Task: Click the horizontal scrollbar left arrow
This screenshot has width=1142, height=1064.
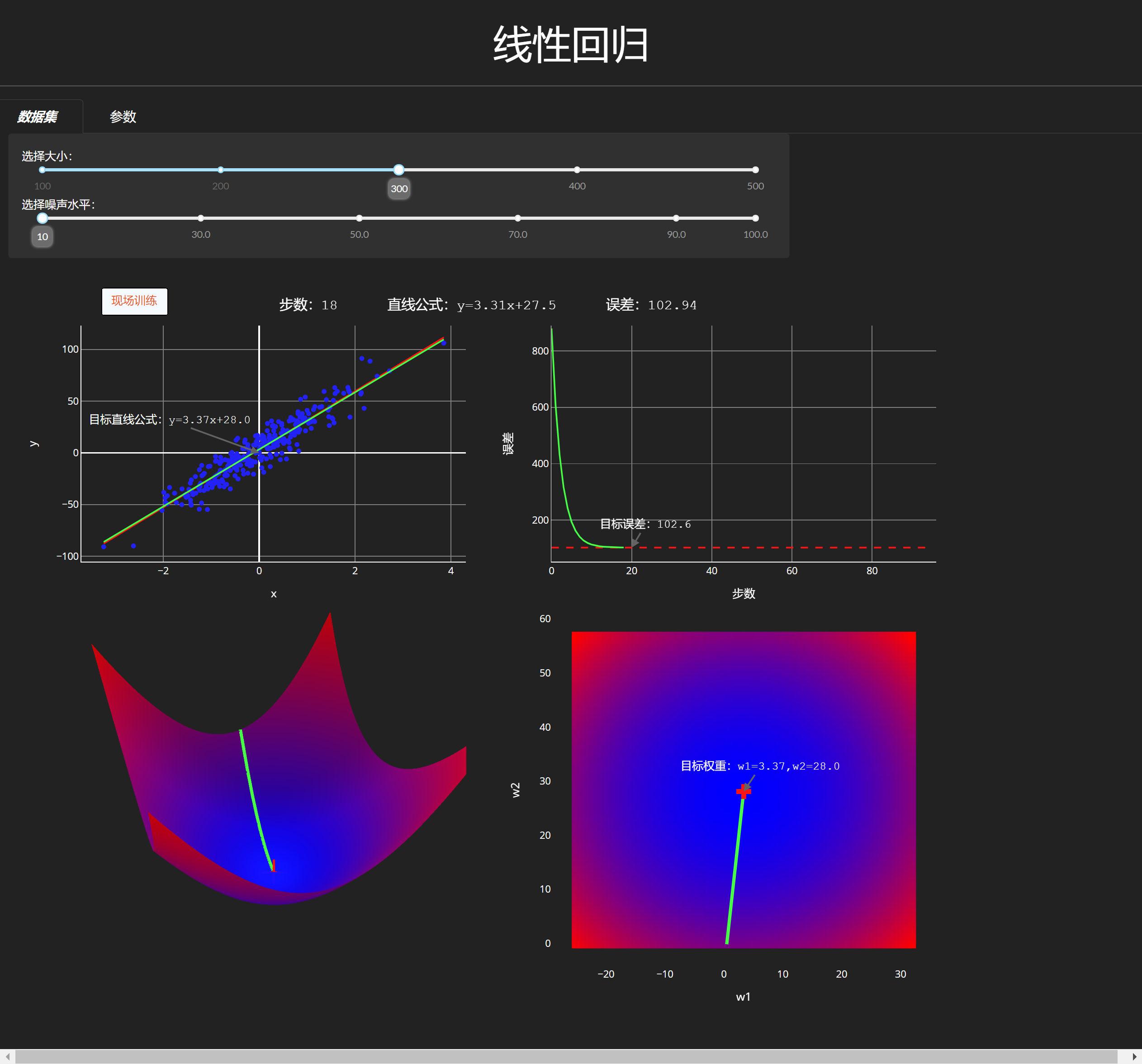Action: tap(8, 1056)
